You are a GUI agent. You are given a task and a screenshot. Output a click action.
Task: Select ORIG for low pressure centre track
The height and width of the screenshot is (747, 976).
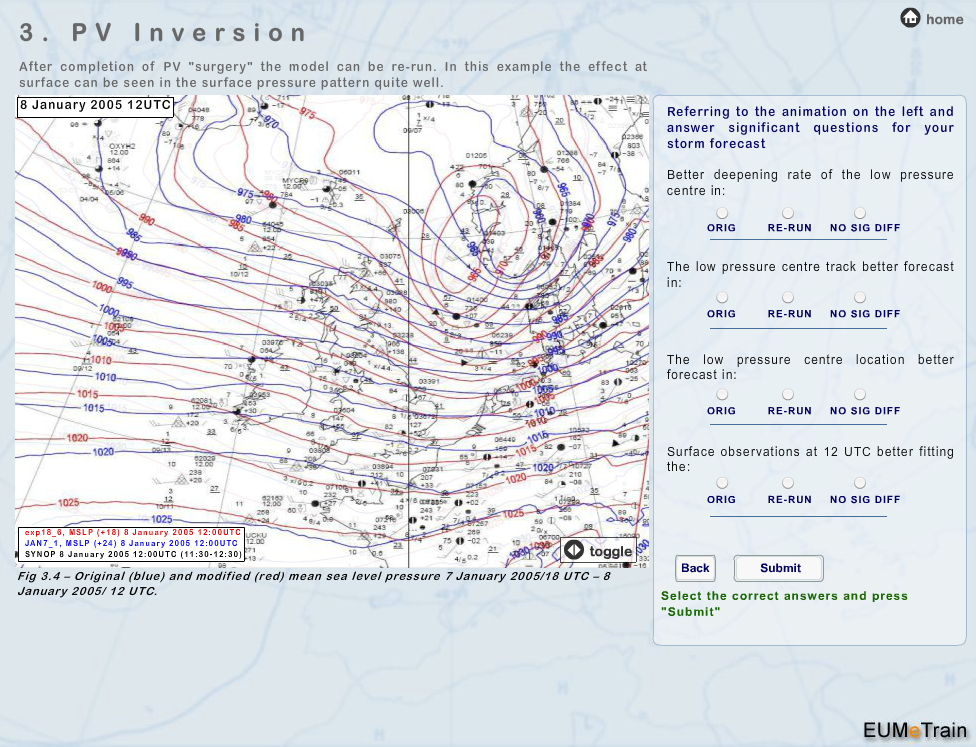click(x=722, y=298)
